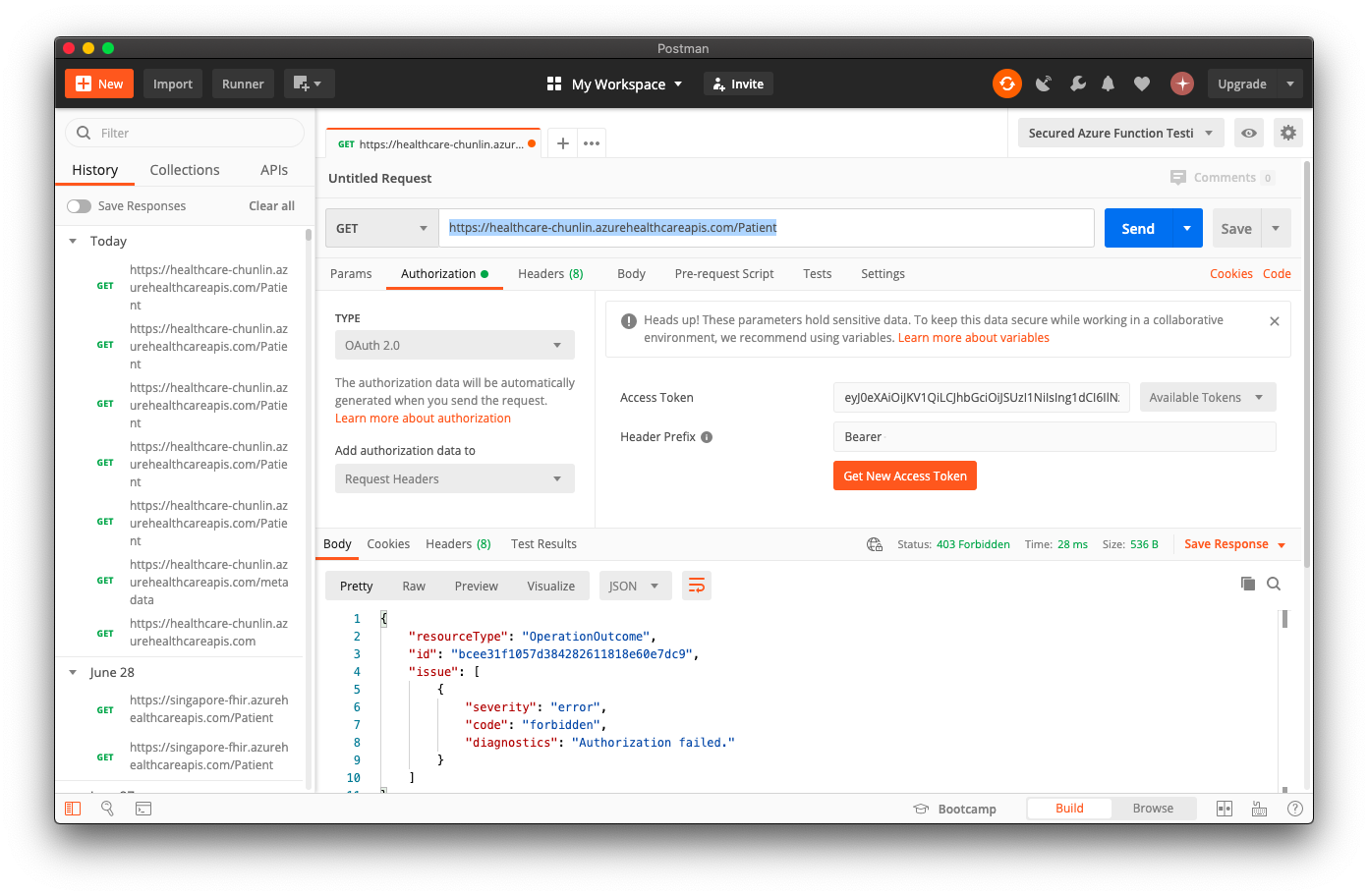This screenshot has width=1368, height=896.
Task: Collapse the June 28 history group
Action: [x=73, y=672]
